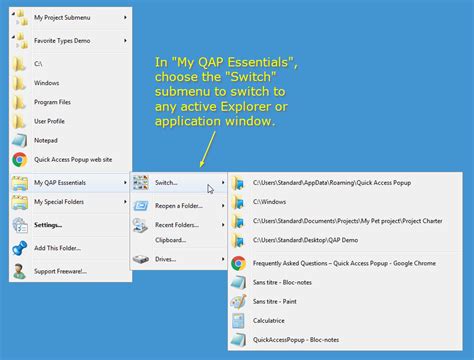Image resolution: width=474 pixels, height=360 pixels.
Task: Click notepad icon beside Sans titre - Bloc-notes
Action: (238, 282)
